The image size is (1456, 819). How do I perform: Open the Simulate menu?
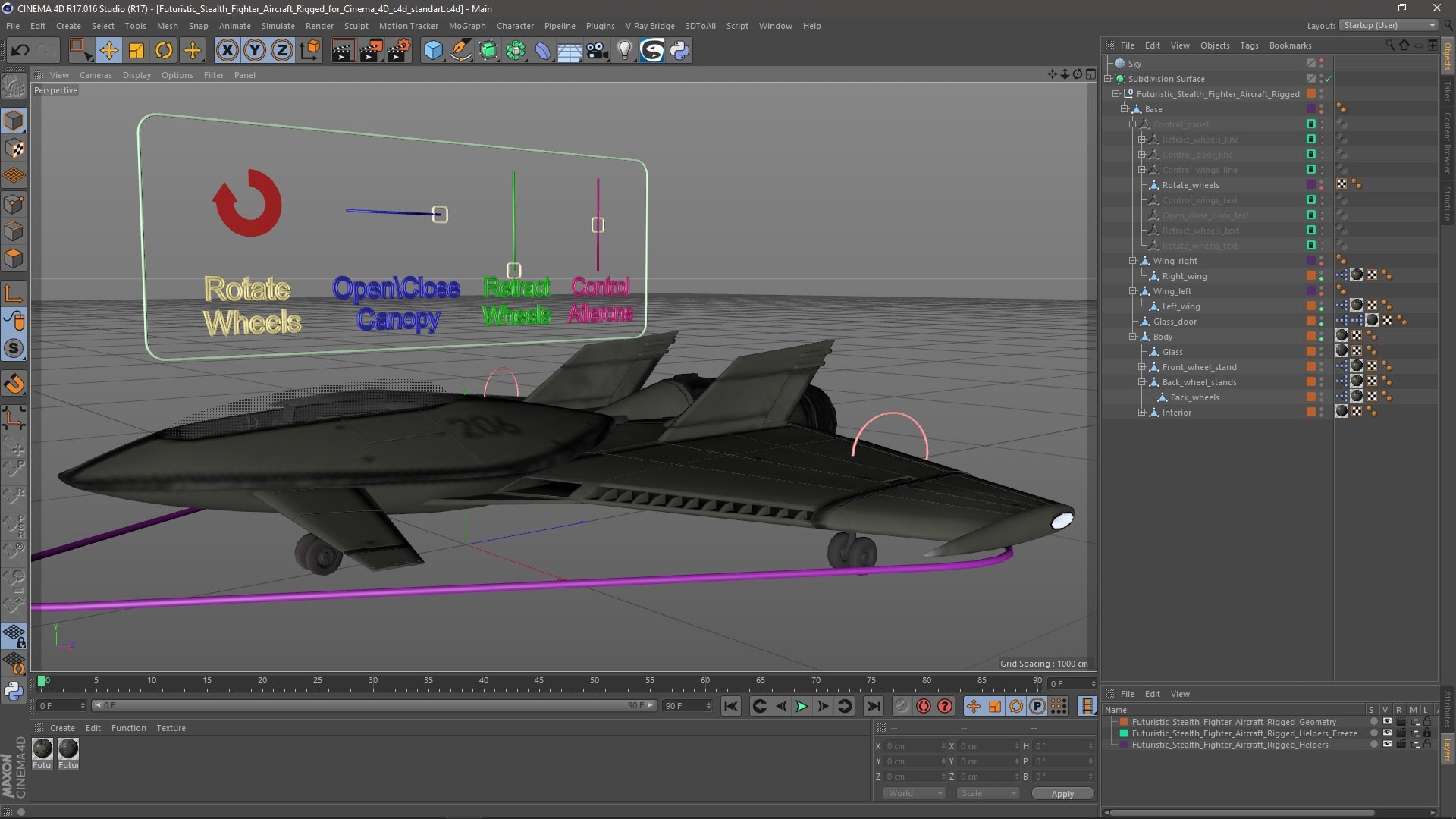278,26
